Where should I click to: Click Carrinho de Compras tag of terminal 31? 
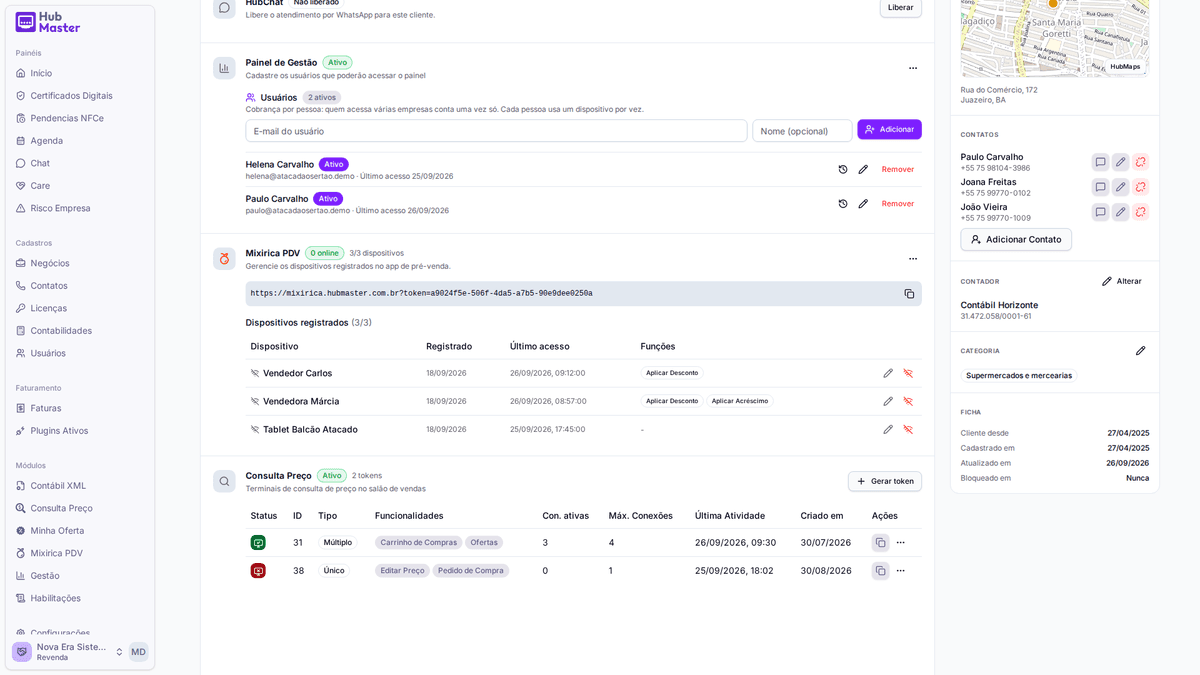coord(418,542)
